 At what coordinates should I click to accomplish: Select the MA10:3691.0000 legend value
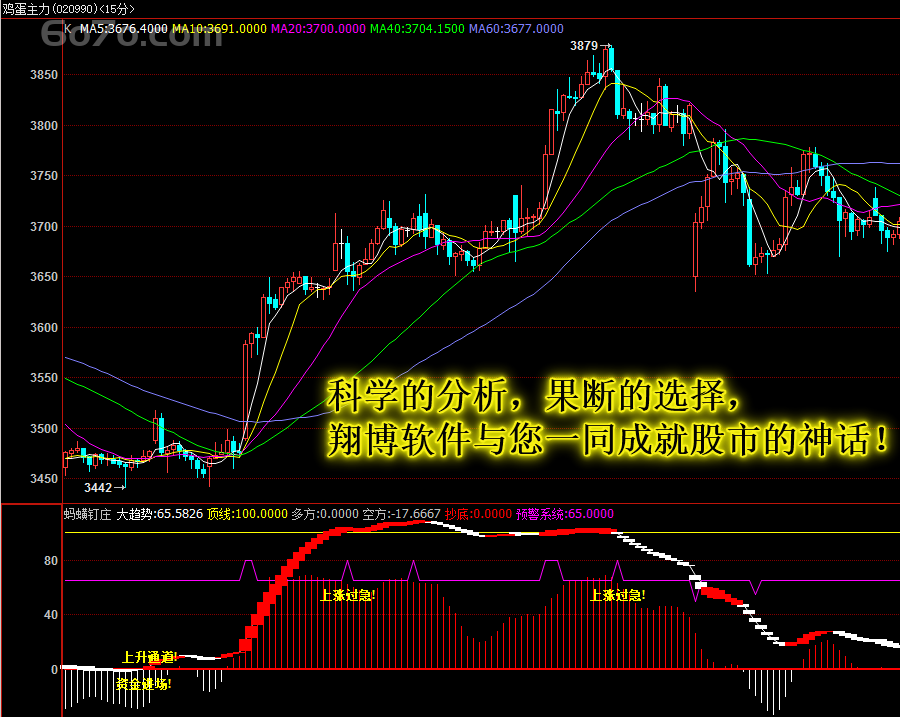tap(219, 29)
